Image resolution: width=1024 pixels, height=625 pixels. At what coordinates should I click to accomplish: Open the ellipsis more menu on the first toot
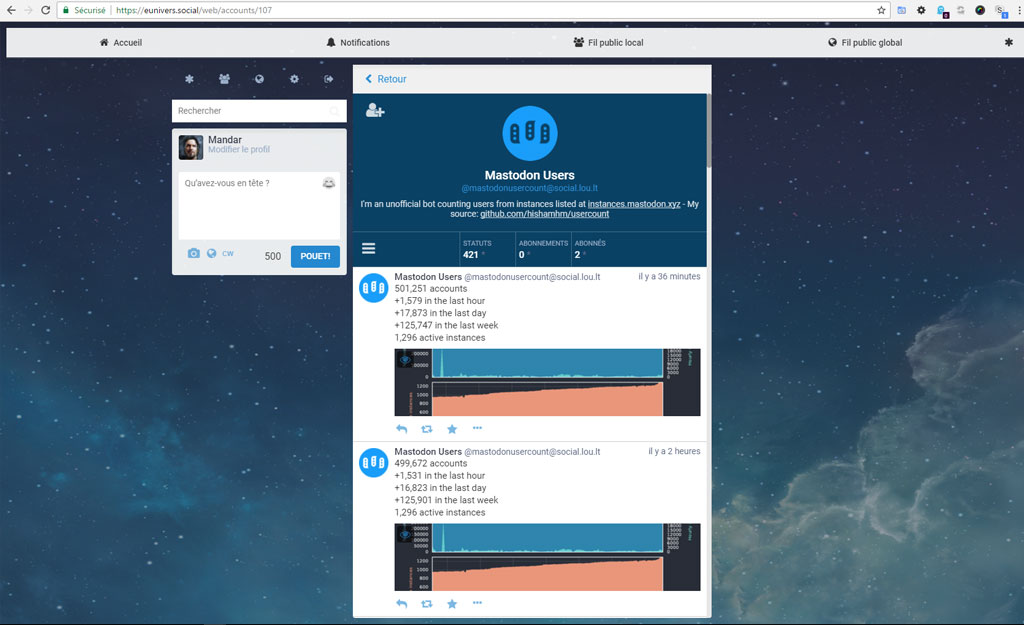[x=477, y=428]
